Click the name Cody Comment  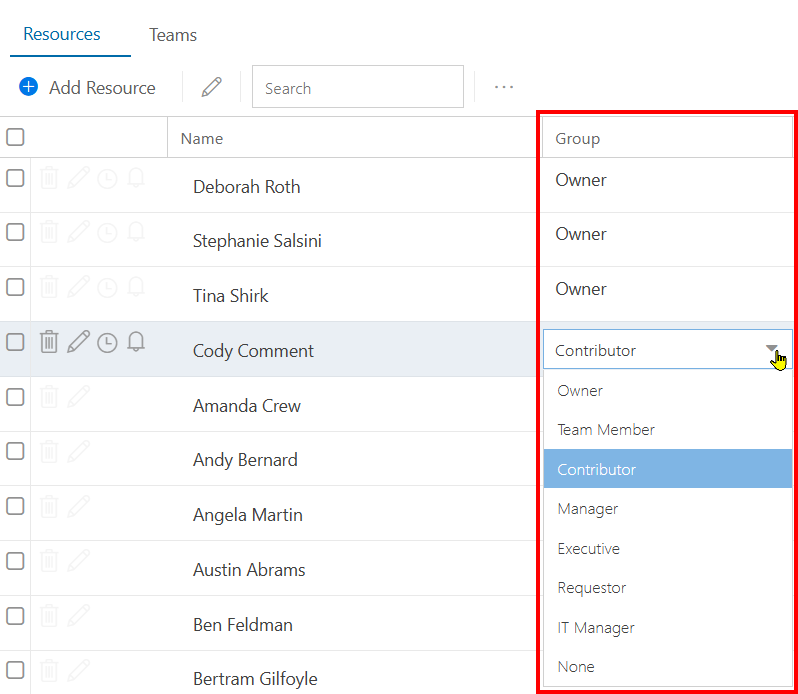tap(253, 351)
